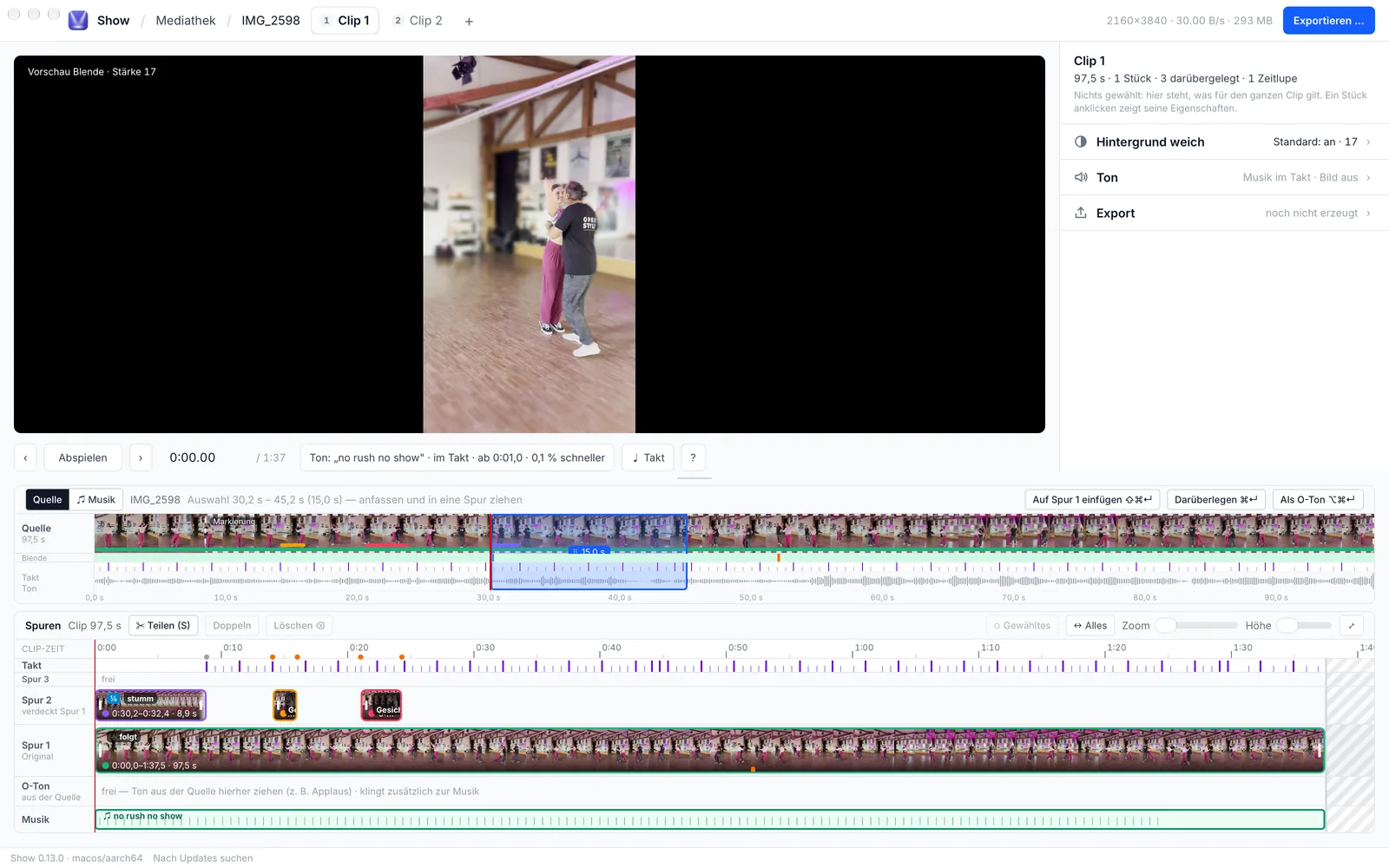
Task: Go to previous frame with left chevron button
Action: [x=26, y=457]
